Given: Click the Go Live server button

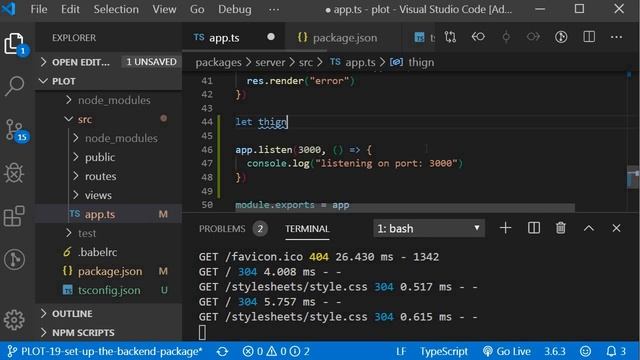Looking at the screenshot, I should pos(507,351).
